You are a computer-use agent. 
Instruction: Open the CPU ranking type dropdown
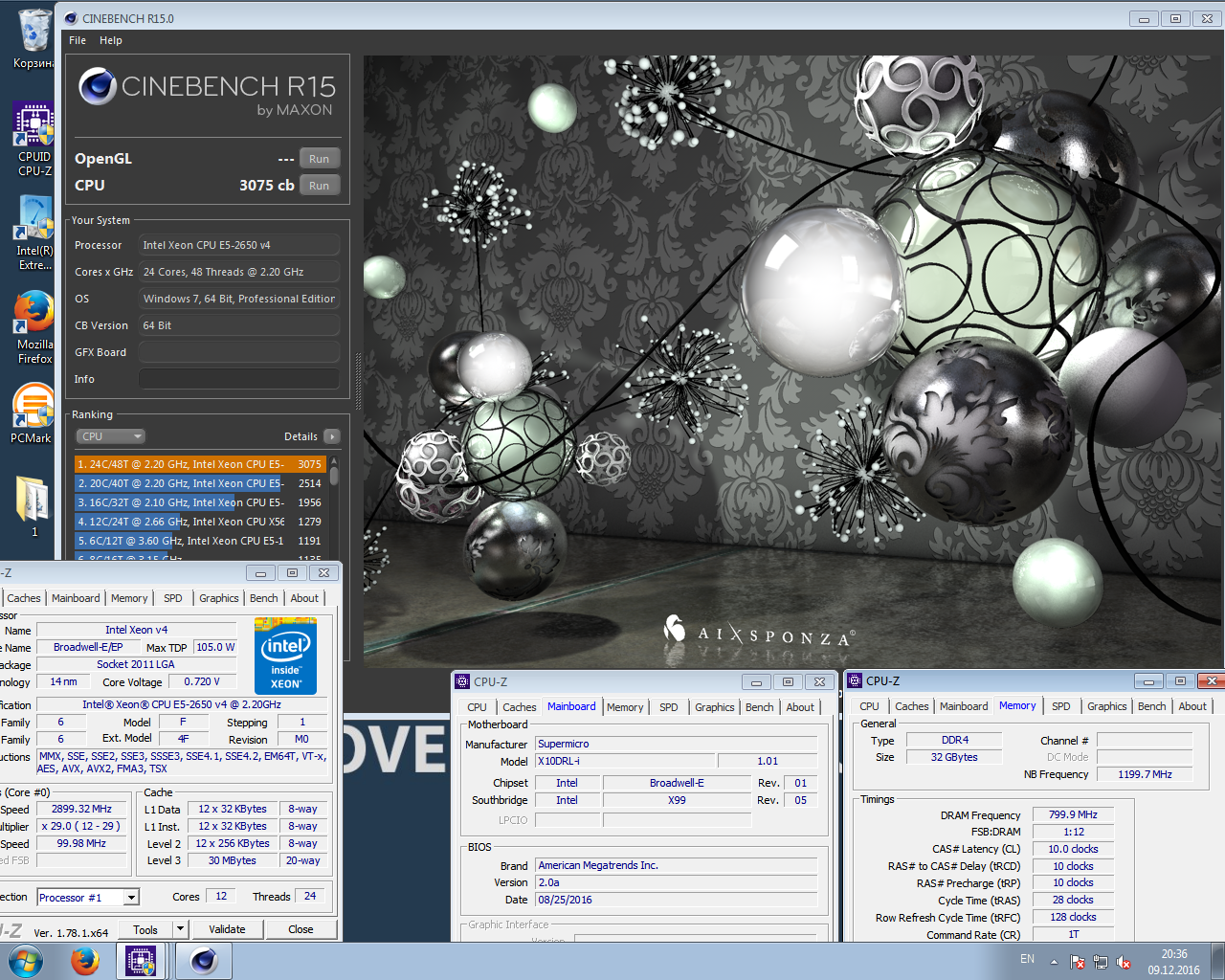click(110, 436)
